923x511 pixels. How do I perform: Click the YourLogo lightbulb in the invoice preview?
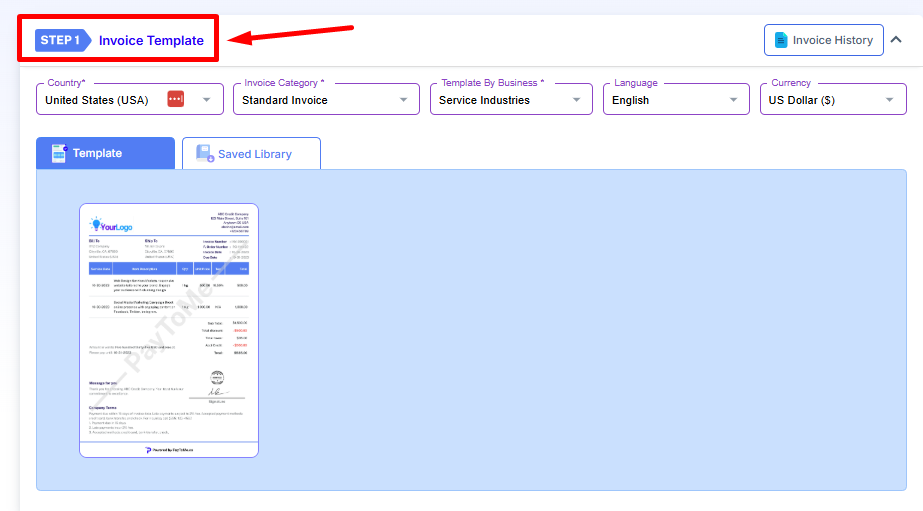(96, 224)
